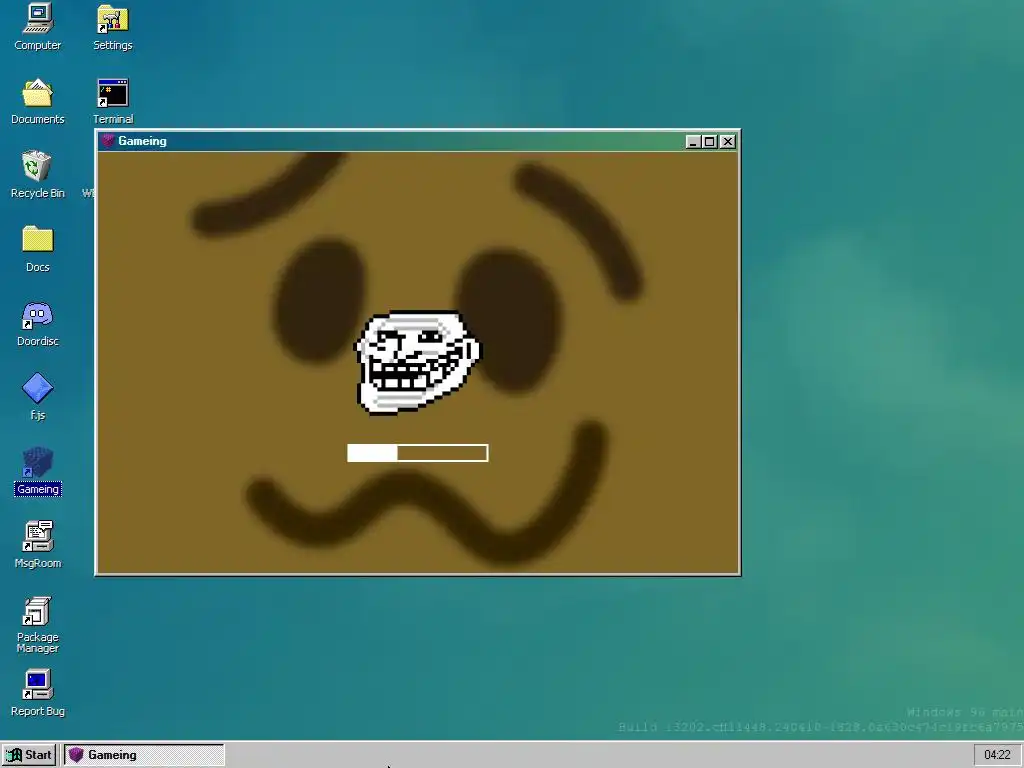This screenshot has width=1024, height=768.
Task: Close the Gameing window
Action: point(728,142)
